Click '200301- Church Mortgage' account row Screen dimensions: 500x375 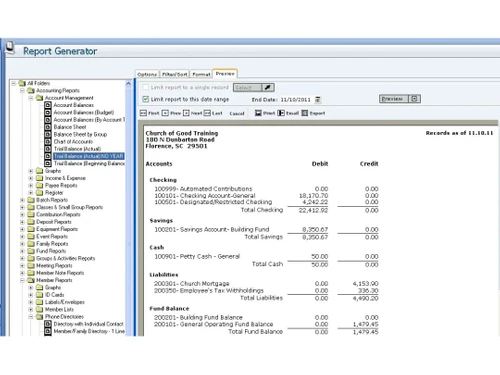[266, 284]
